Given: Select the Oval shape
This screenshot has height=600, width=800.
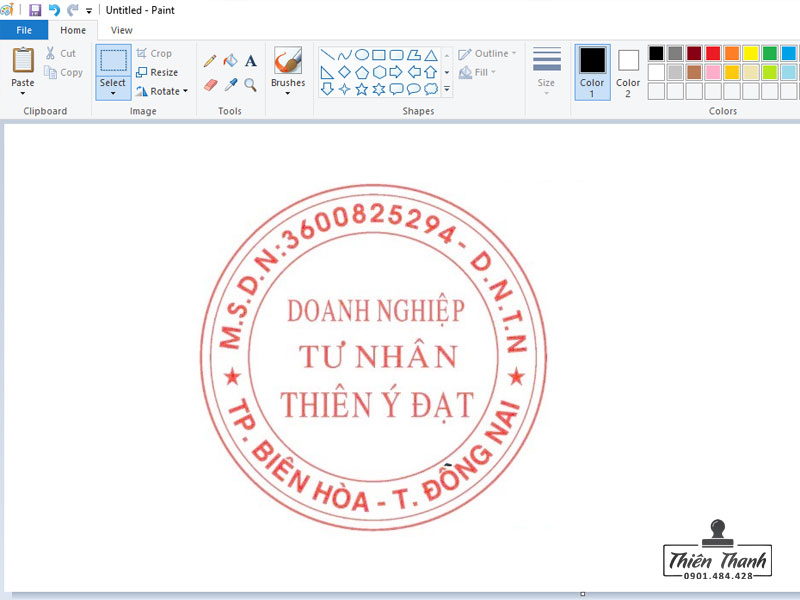Looking at the screenshot, I should tap(364, 55).
